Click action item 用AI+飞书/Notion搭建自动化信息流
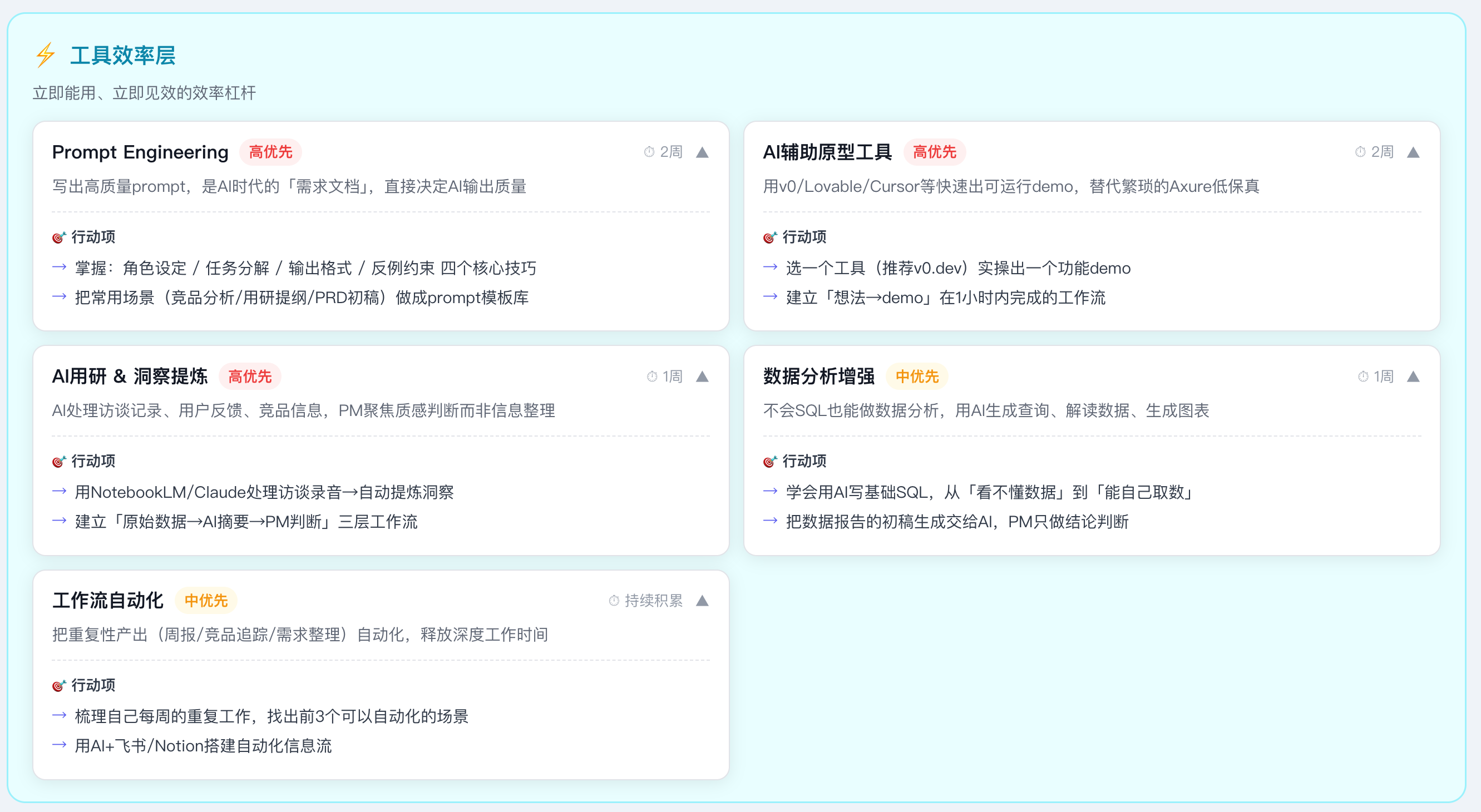The image size is (1481, 812). [x=203, y=745]
